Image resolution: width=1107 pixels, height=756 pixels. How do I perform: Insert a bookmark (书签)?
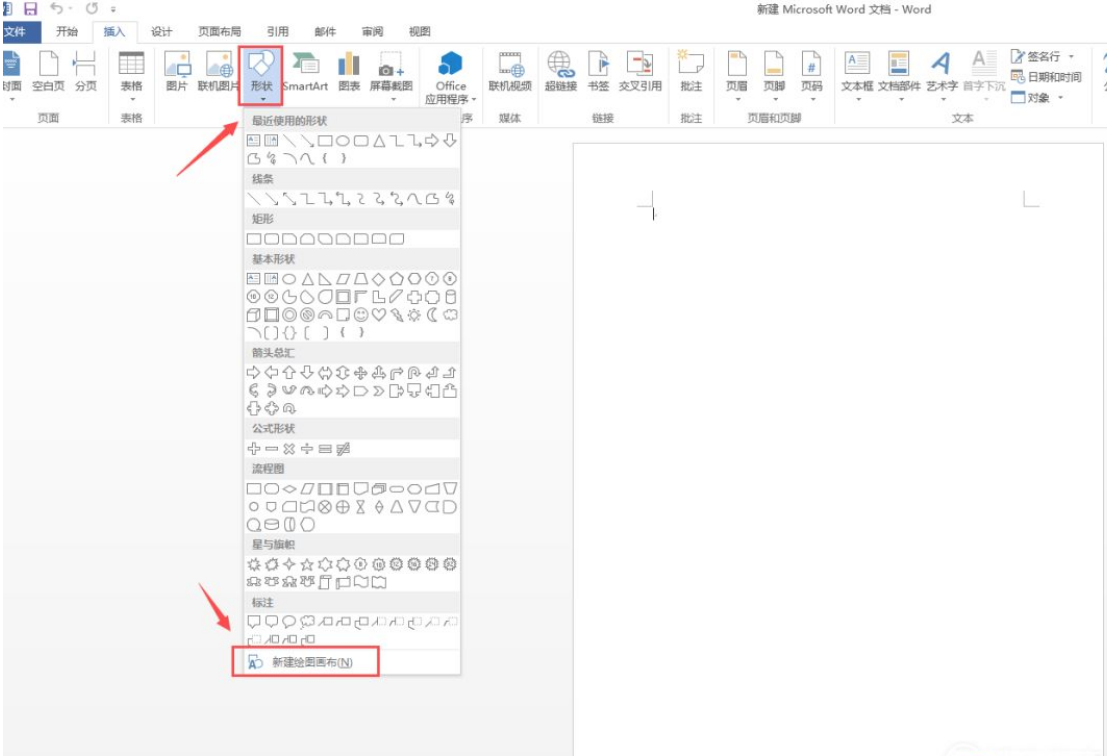point(598,73)
